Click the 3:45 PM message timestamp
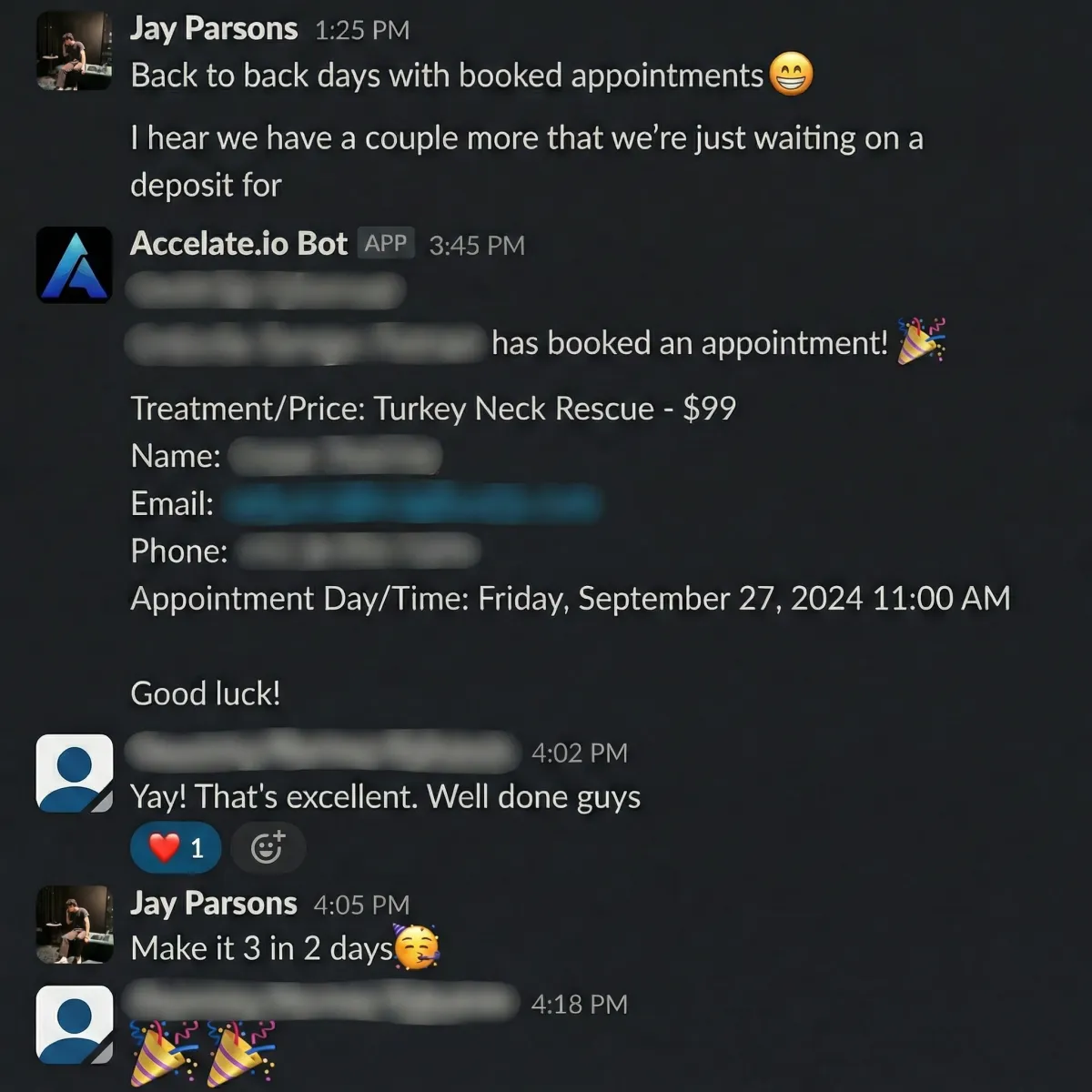This screenshot has height=1092, width=1092. pyautogui.click(x=477, y=246)
